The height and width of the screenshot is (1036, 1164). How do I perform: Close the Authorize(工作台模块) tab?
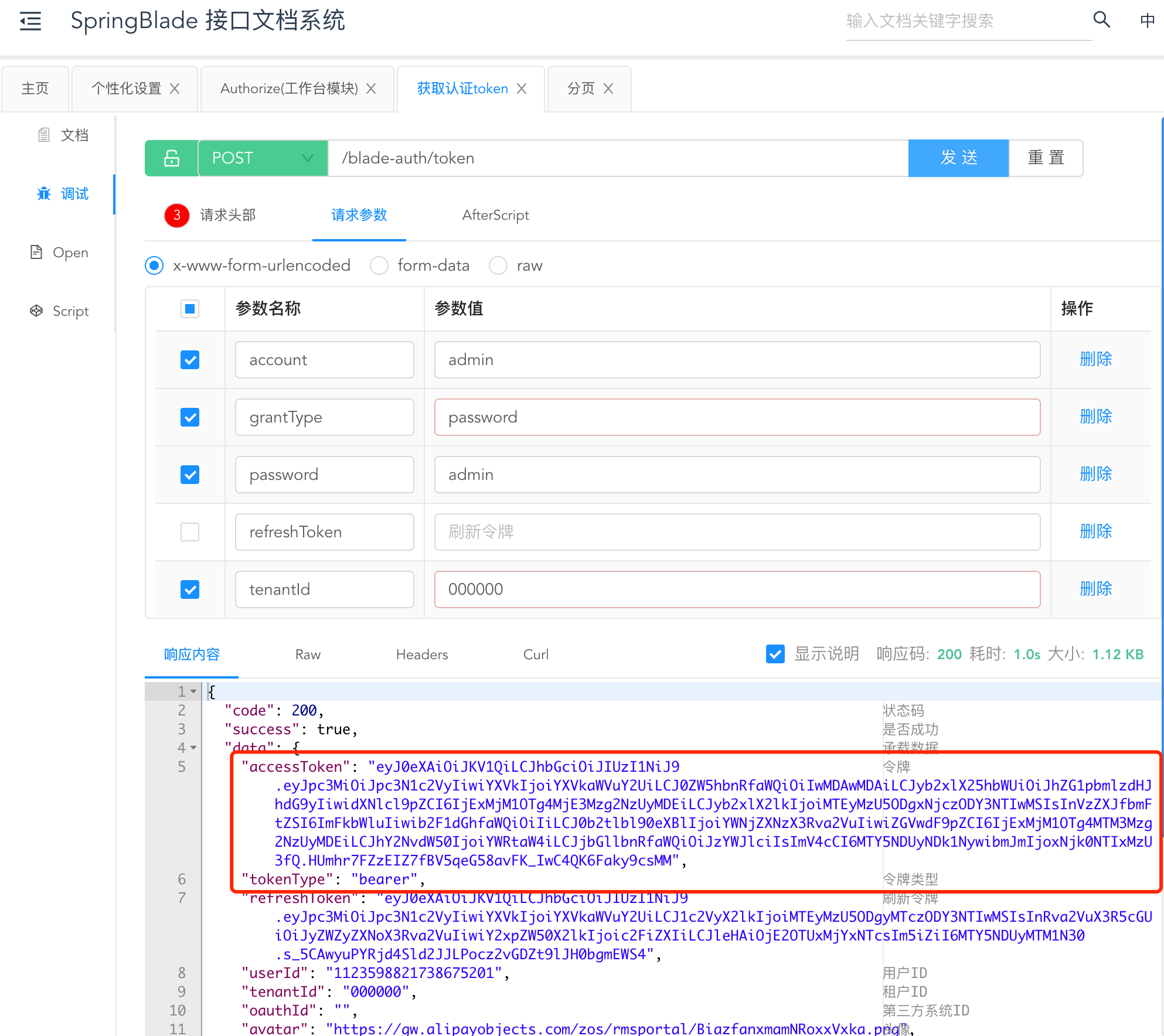(x=371, y=88)
